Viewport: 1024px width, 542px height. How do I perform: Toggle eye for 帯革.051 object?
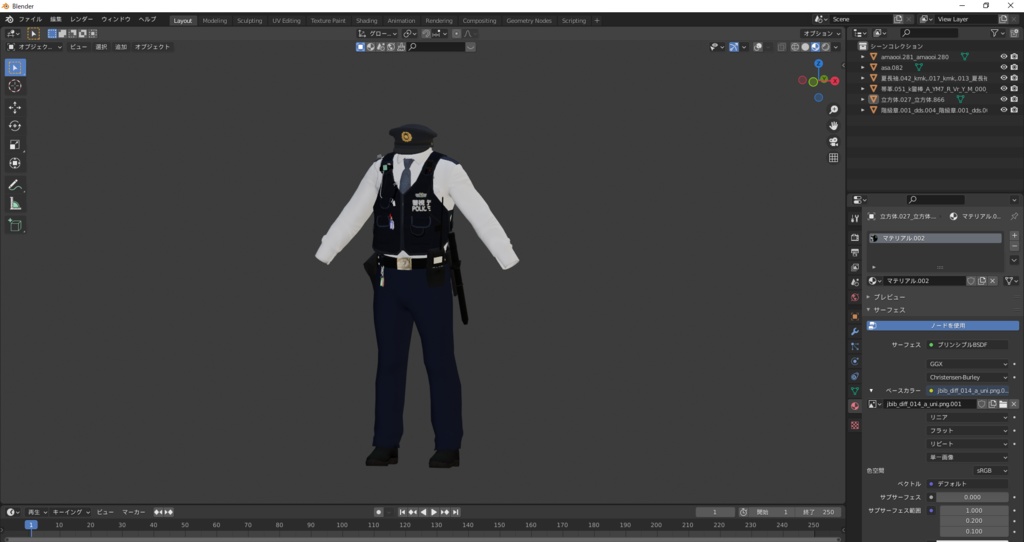1004,89
